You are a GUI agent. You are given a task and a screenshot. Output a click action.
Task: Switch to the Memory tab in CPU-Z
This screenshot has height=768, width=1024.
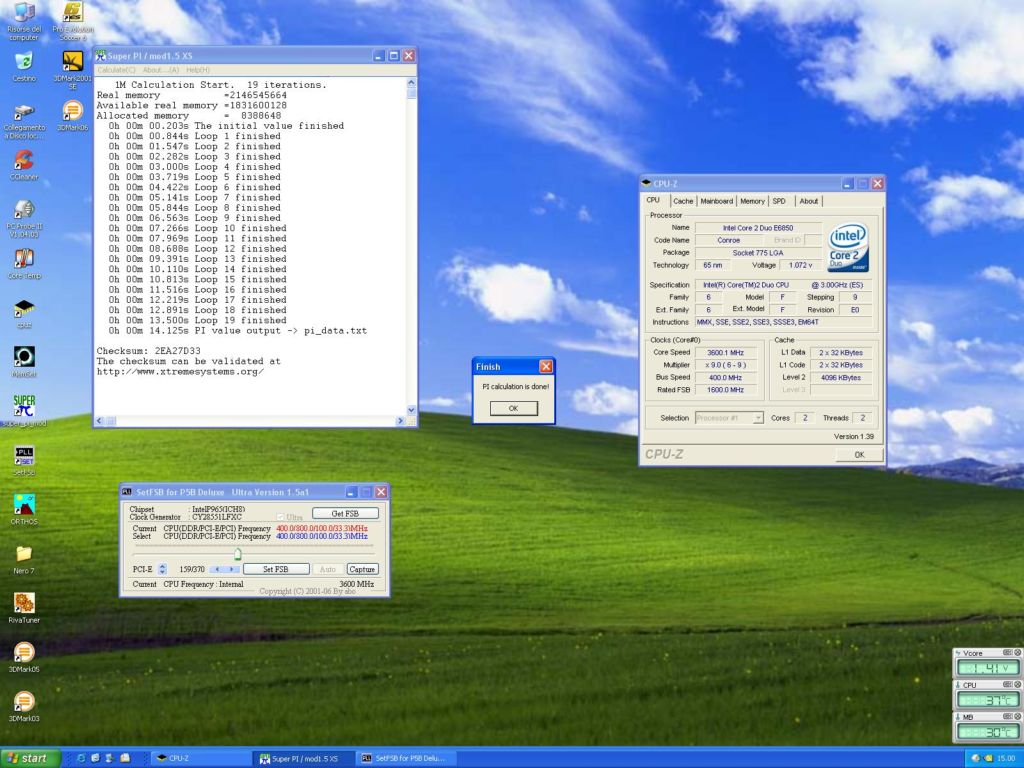(752, 201)
